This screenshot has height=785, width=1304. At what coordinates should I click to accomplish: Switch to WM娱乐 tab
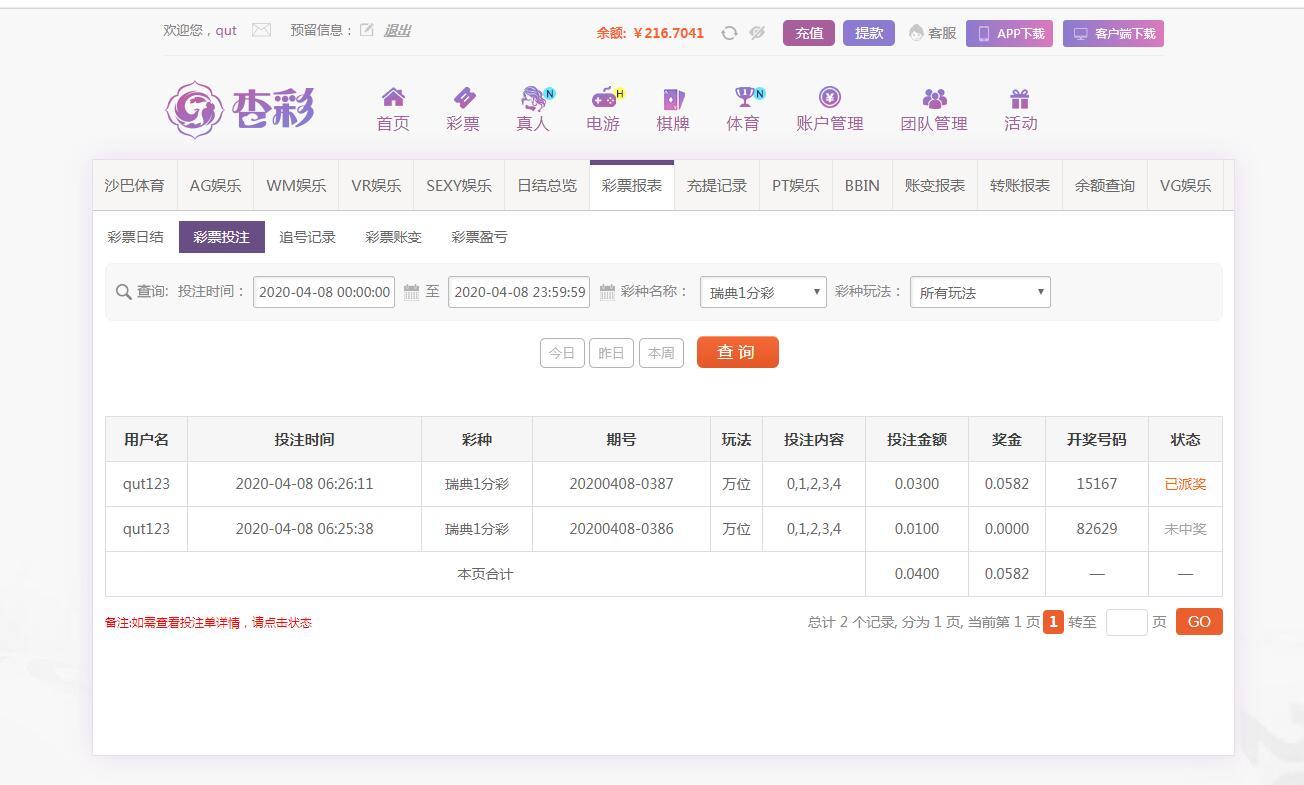tap(296, 185)
